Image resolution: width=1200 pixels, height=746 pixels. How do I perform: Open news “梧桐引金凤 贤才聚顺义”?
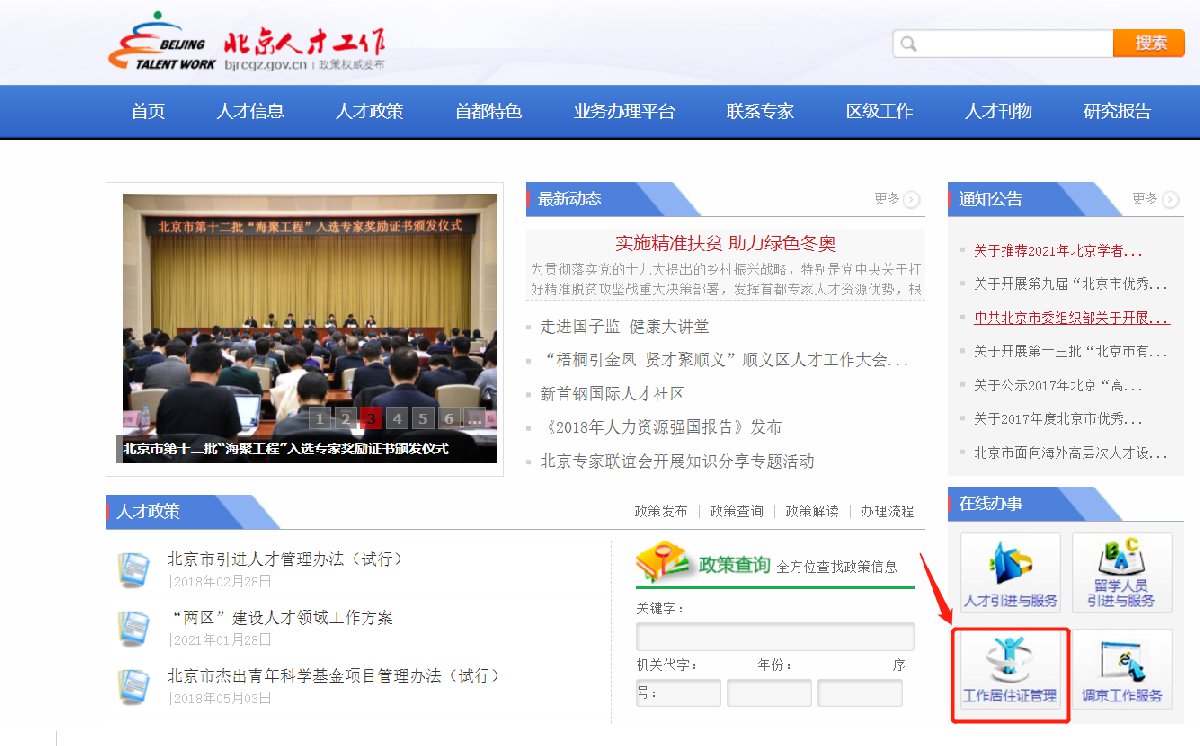coord(724,360)
